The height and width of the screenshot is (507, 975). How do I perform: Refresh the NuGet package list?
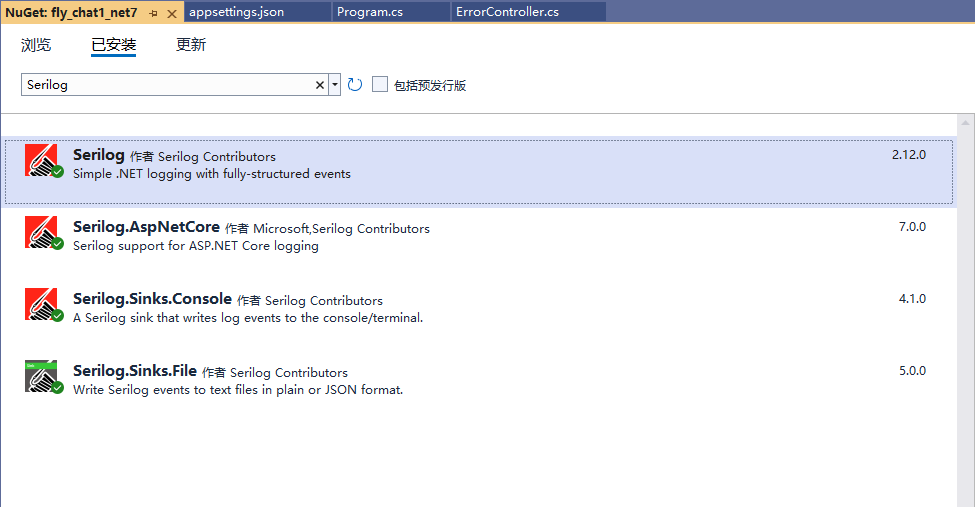355,85
